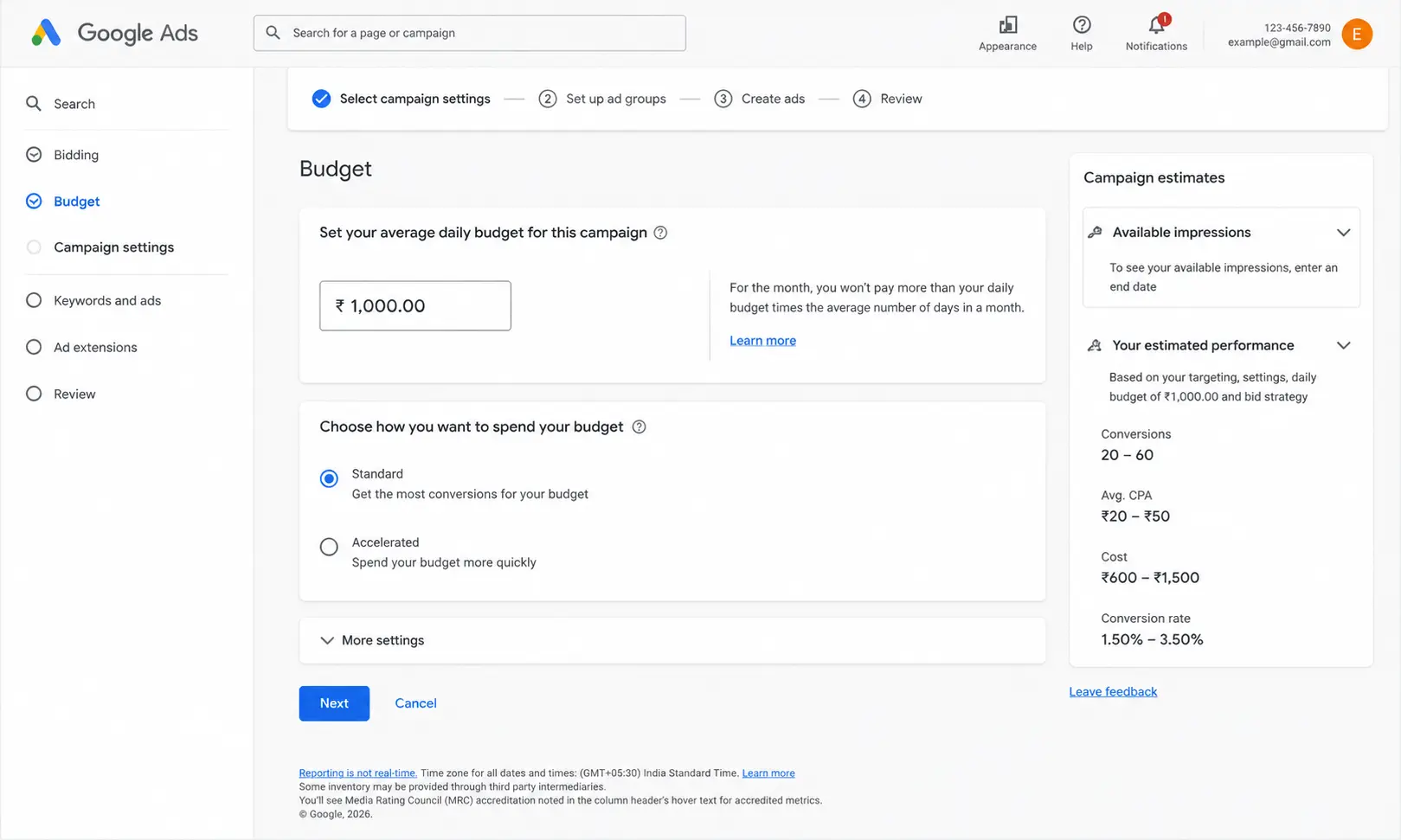Jump to Set up ad groups step

pos(616,99)
